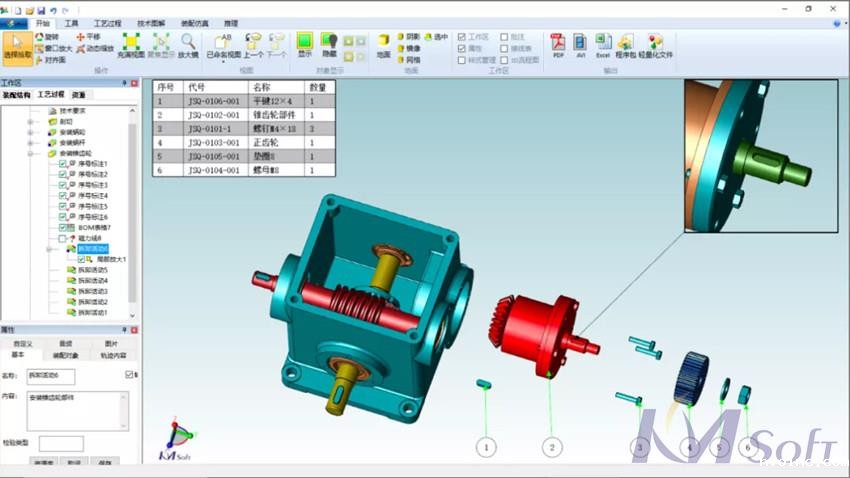
Task: Expand the 安装蜗轮 tree node
Action: (x=32, y=131)
